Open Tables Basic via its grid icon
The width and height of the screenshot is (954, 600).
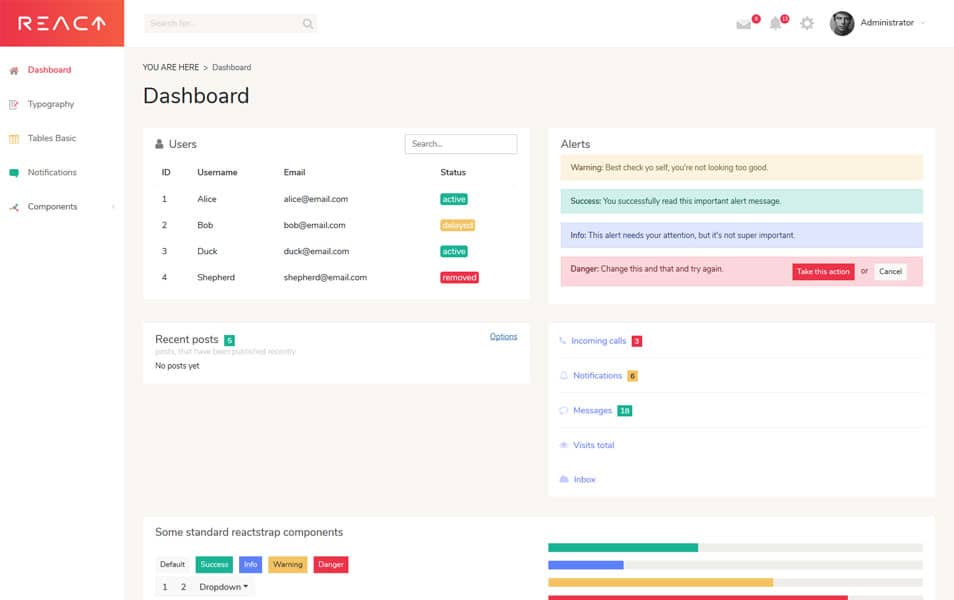[x=14, y=138]
